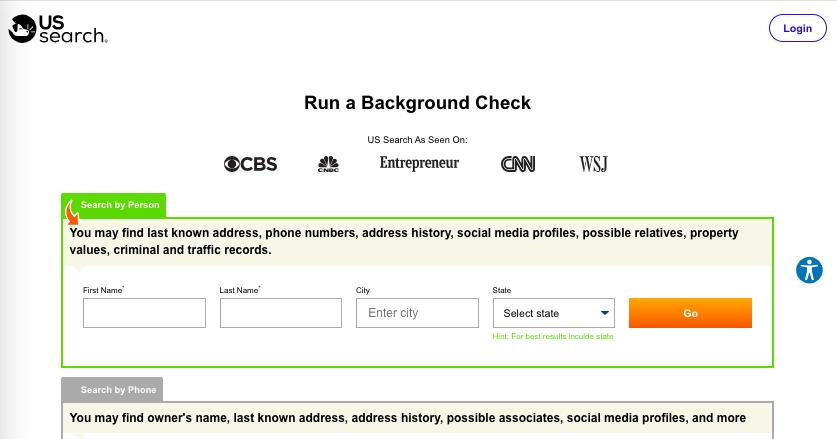This screenshot has width=837, height=439.
Task: Click the phone search description text
Action: [x=408, y=418]
